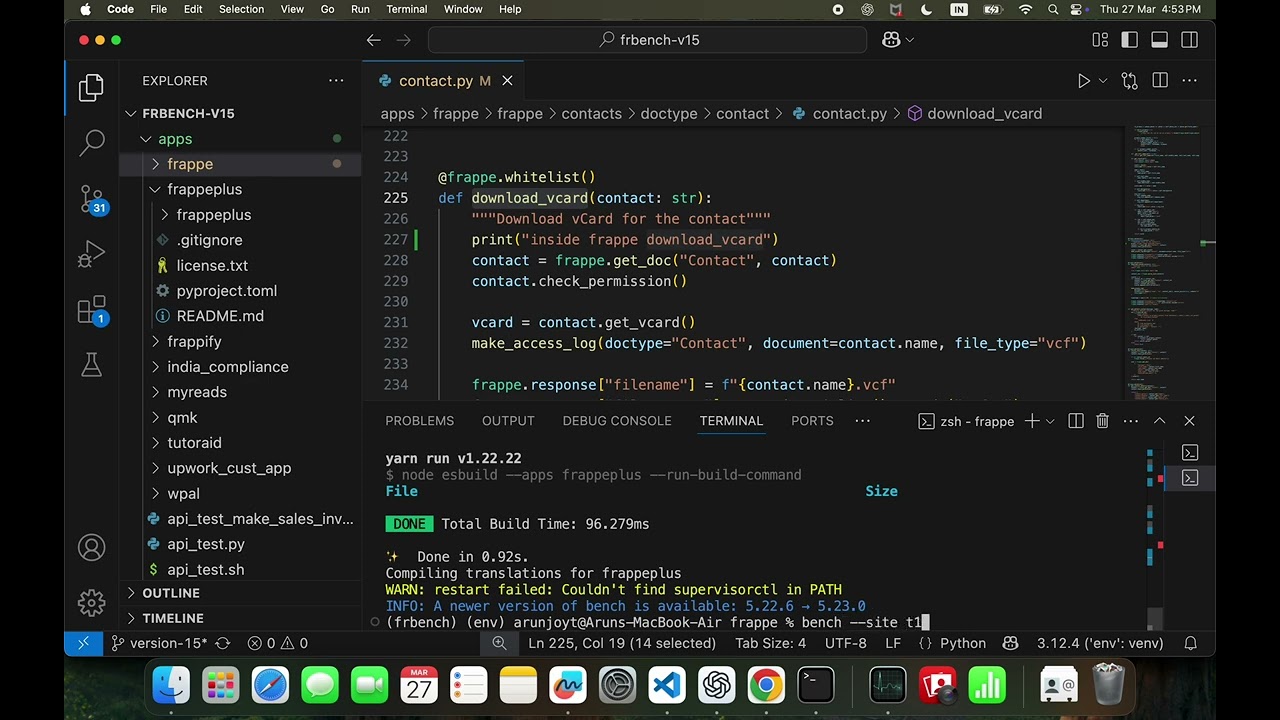Open editor more actions ellipsis
The height and width of the screenshot is (720, 1280).
(1190, 81)
